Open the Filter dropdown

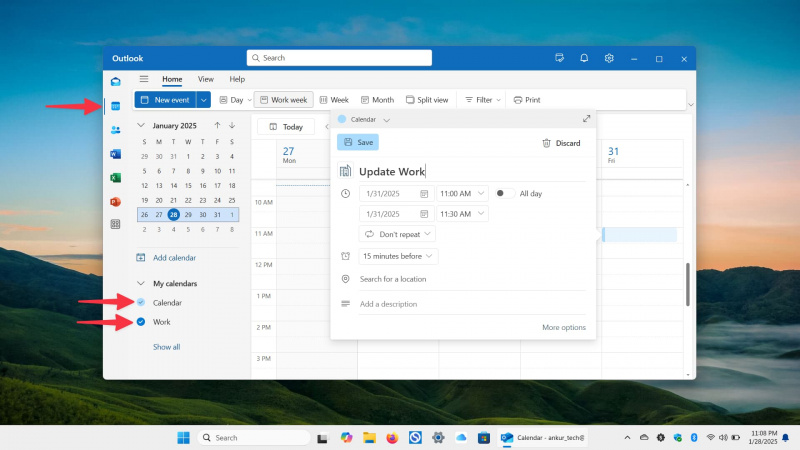[x=483, y=100]
